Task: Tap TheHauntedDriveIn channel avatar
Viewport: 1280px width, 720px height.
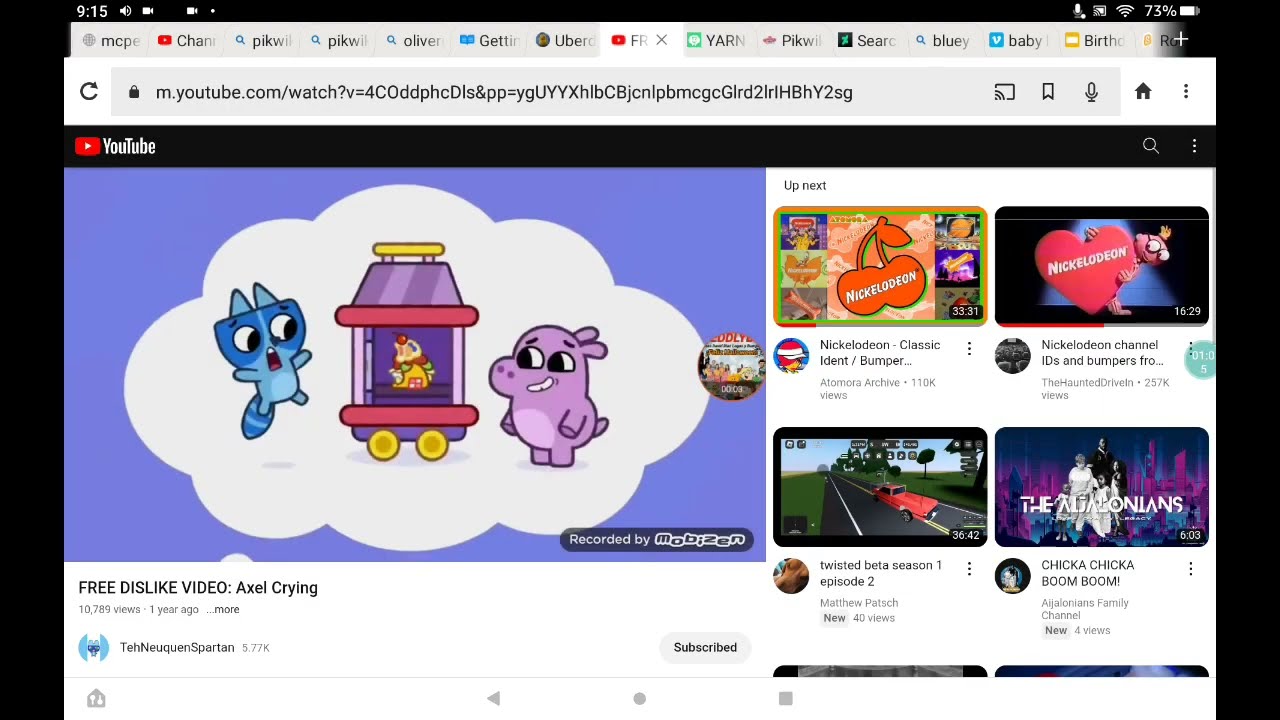Action: pos(1012,356)
